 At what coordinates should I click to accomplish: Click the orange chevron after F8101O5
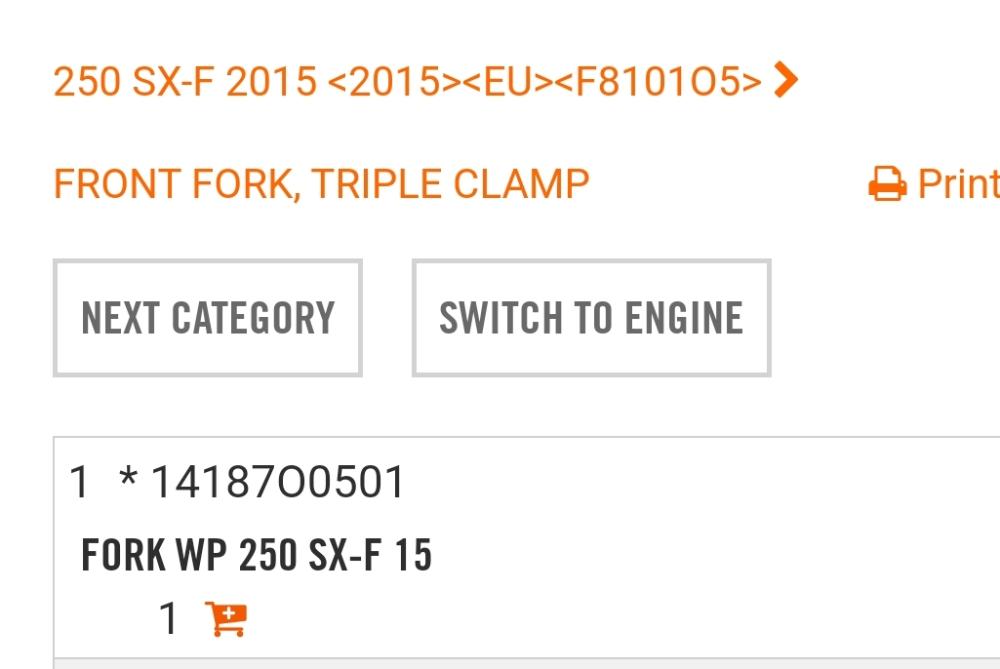pyautogui.click(x=787, y=80)
